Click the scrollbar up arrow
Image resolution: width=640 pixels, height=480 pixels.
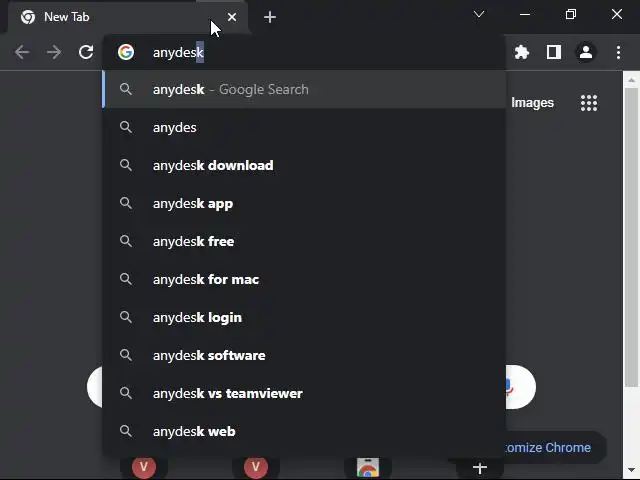pos(631,80)
